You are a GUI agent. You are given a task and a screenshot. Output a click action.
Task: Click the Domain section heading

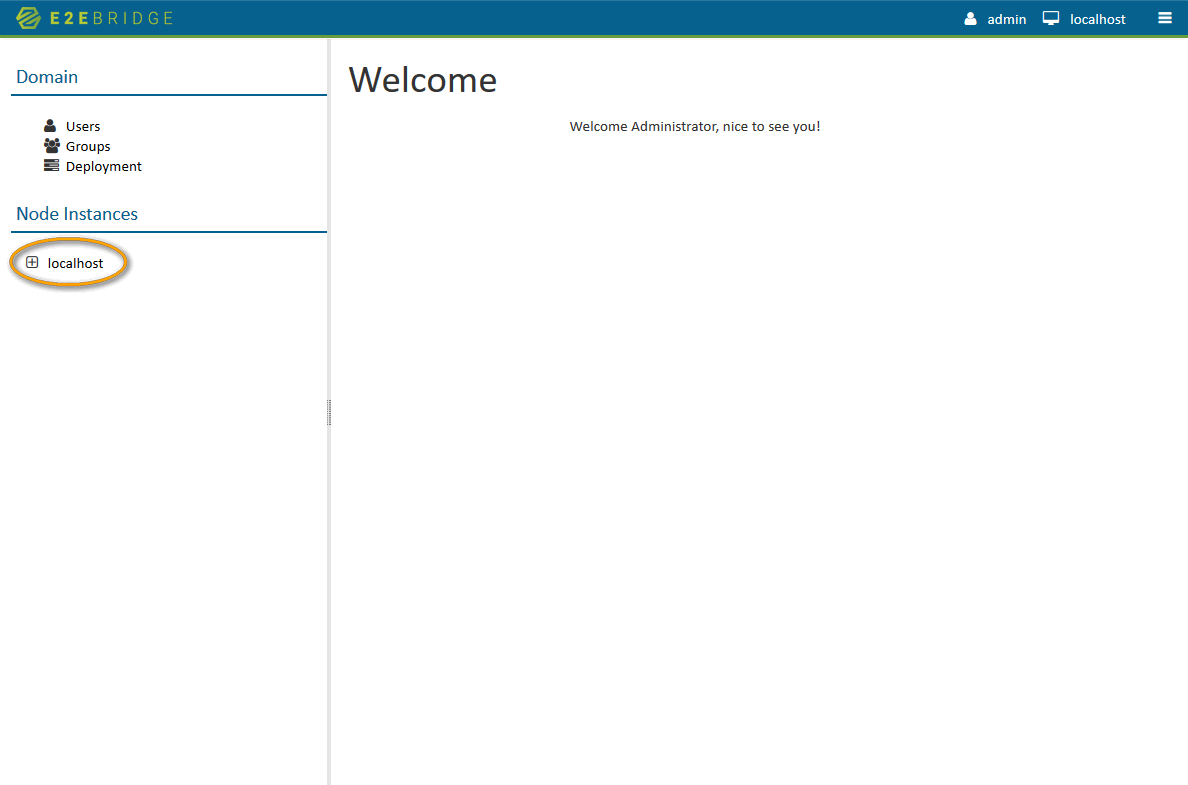pos(47,76)
